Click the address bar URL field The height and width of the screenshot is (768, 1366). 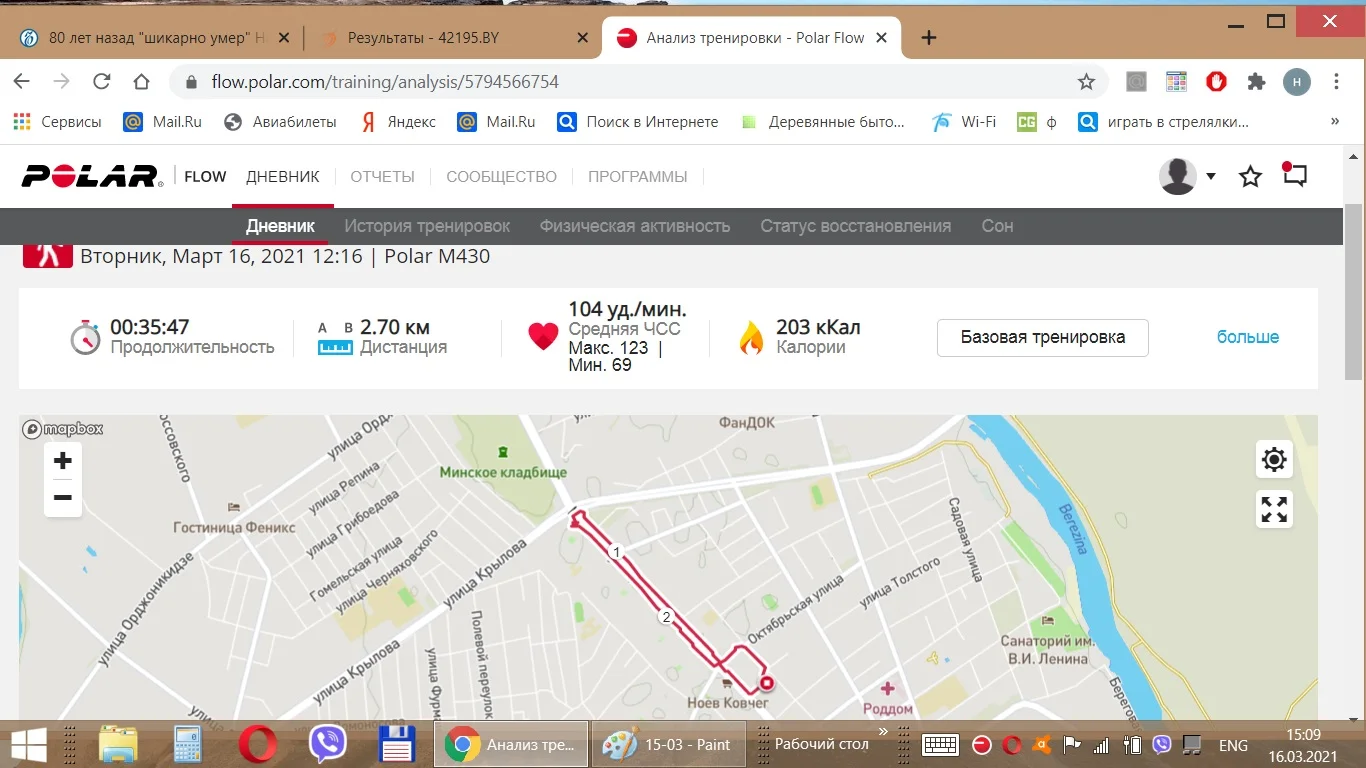(638, 82)
